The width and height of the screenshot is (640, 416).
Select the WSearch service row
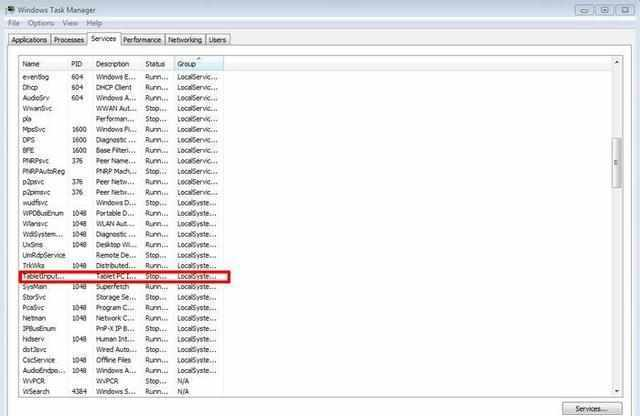pos(121,391)
